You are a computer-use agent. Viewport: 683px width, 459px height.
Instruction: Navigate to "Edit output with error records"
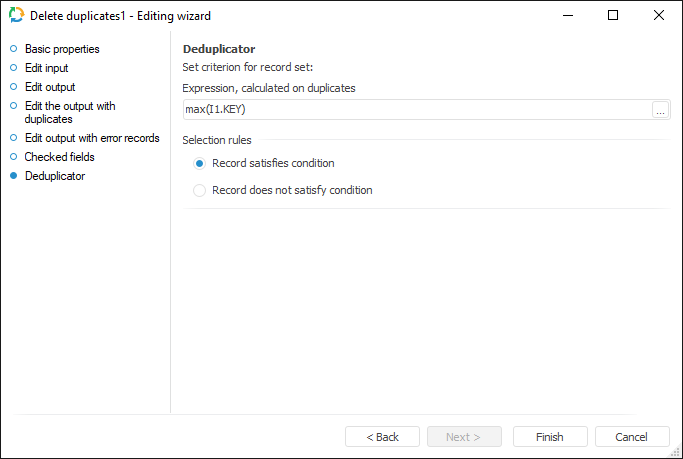92,138
